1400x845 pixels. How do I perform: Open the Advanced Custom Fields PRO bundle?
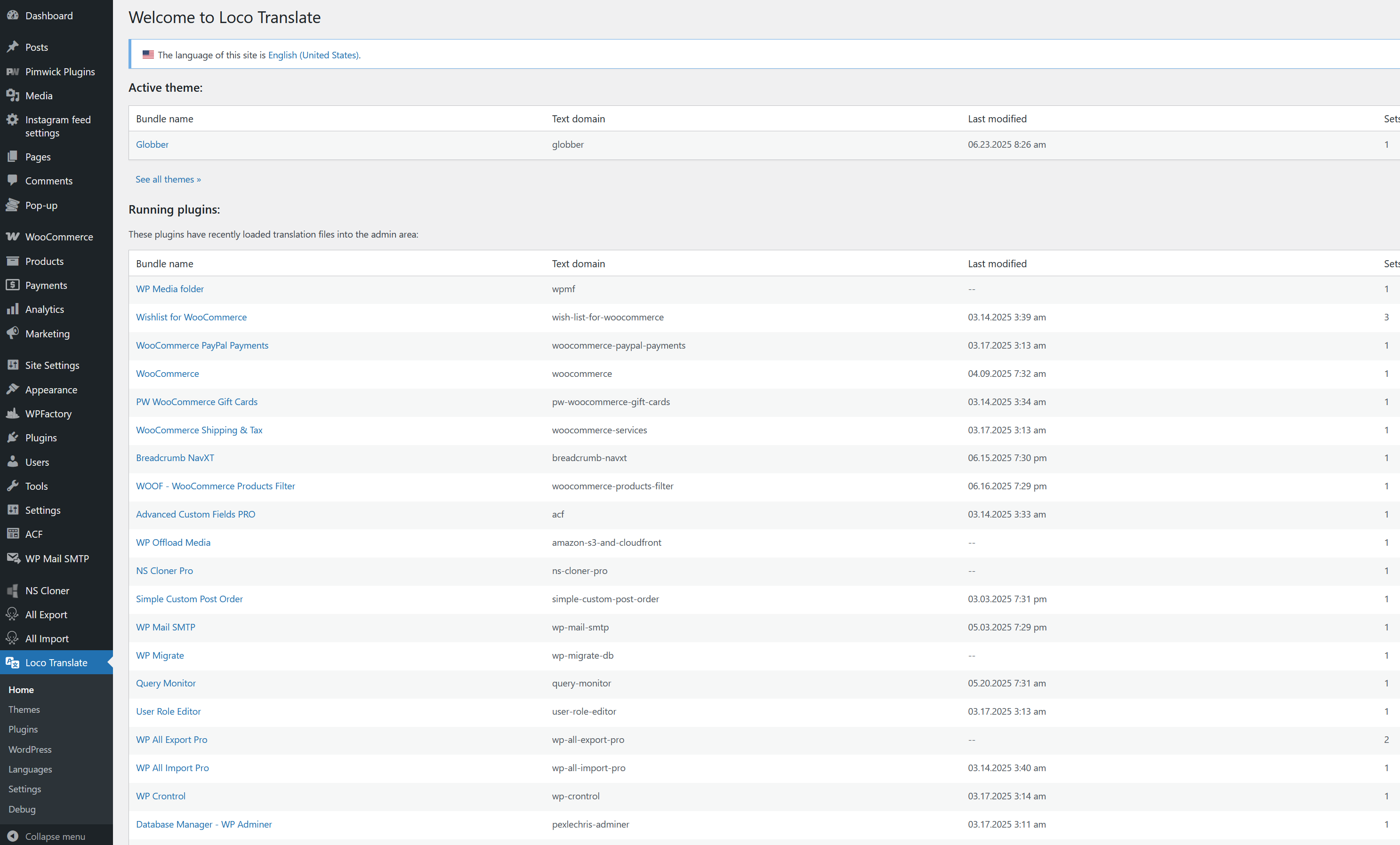(195, 514)
